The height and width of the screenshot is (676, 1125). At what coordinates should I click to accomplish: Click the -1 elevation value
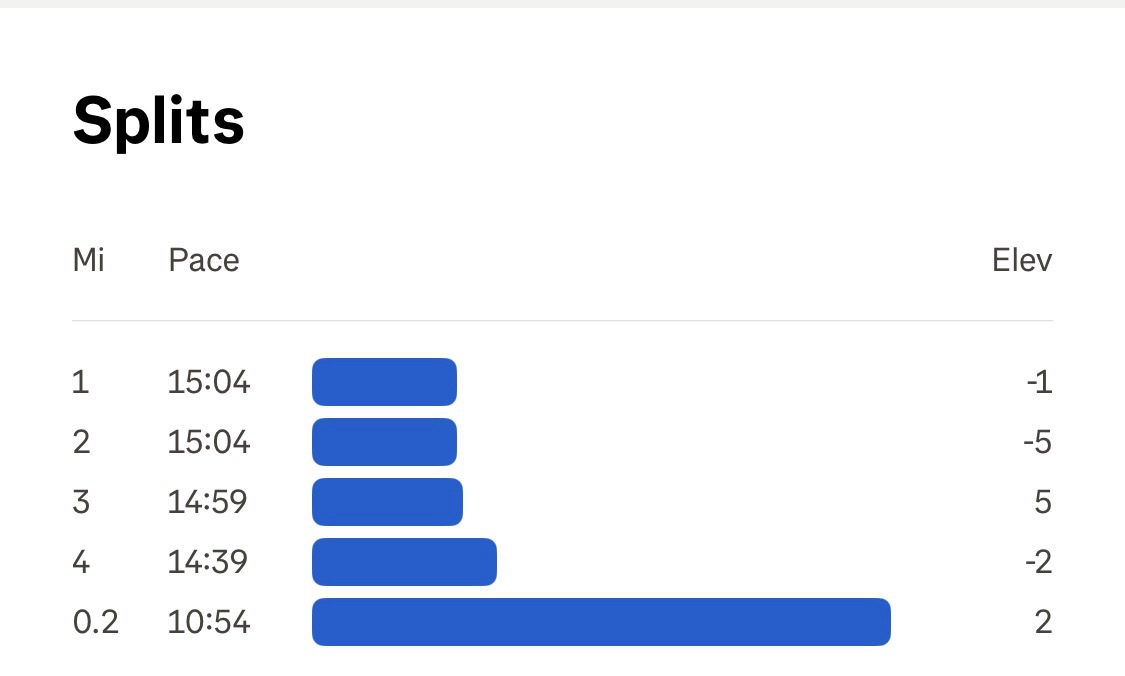pos(1040,382)
